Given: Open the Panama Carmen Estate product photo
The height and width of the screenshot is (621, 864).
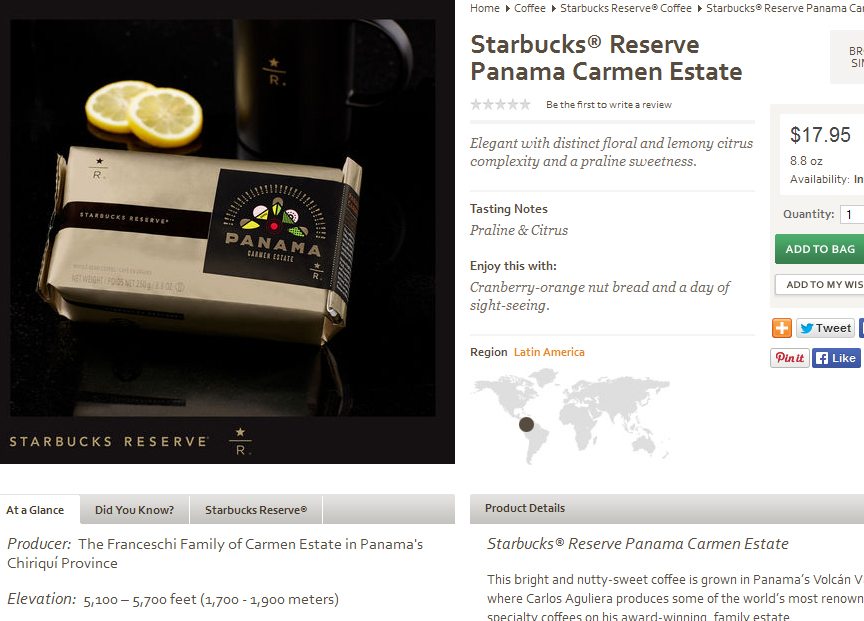Looking at the screenshot, I should pos(223,218).
